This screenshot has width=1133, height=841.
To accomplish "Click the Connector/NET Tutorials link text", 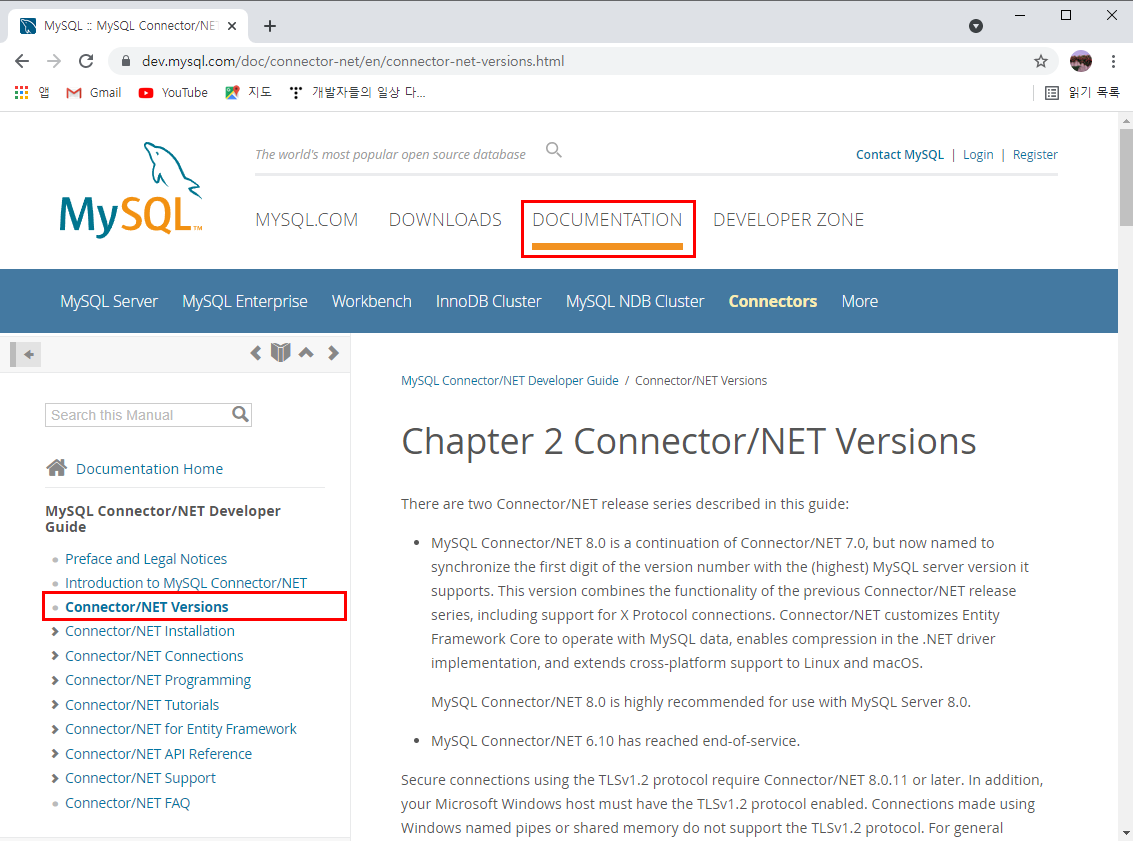I will [x=142, y=704].
